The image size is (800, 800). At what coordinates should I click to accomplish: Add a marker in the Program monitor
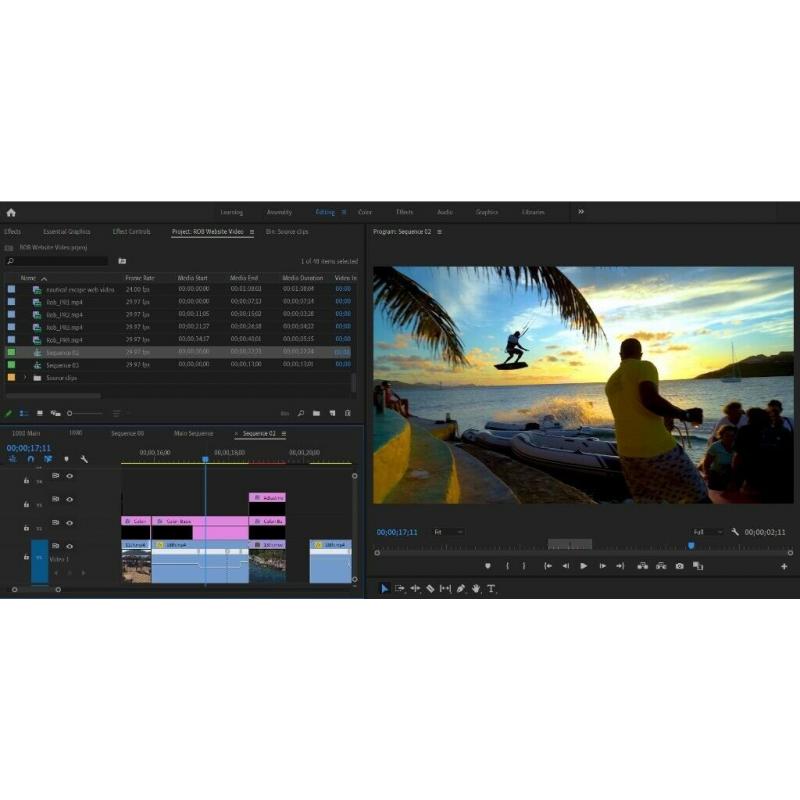click(488, 566)
